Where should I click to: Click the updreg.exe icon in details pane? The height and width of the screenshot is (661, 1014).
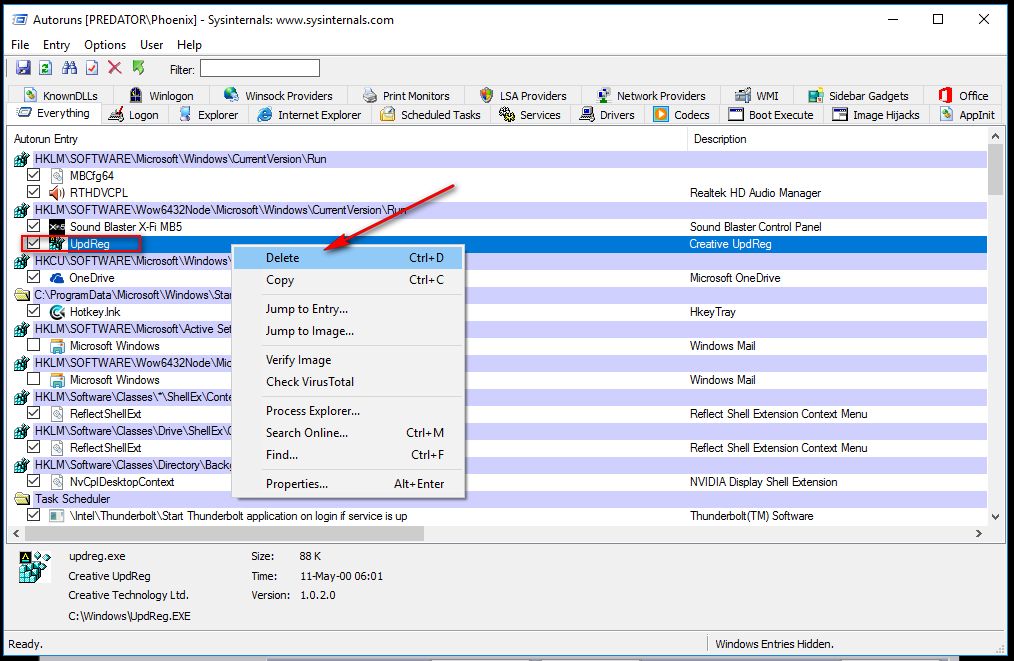click(34, 567)
